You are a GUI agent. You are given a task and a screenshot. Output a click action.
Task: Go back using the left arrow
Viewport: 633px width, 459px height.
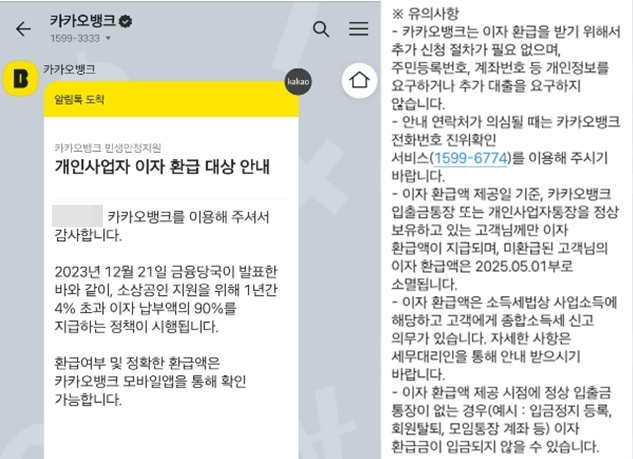pos(23,29)
